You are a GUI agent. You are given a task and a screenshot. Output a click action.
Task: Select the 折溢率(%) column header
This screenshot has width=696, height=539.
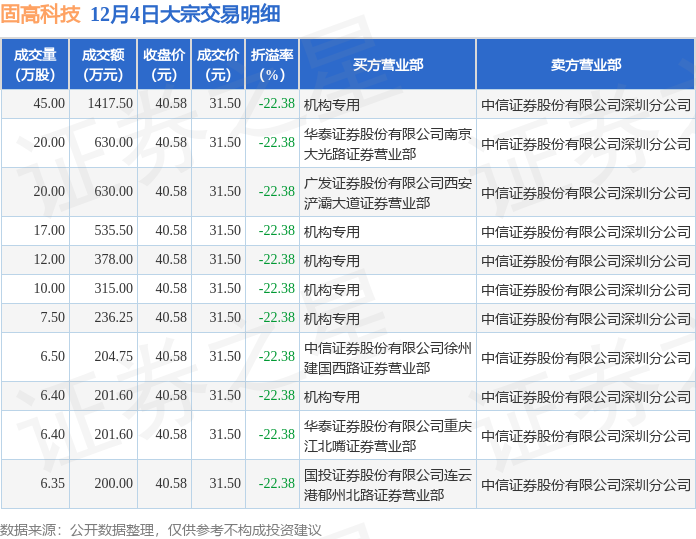[x=272, y=64]
